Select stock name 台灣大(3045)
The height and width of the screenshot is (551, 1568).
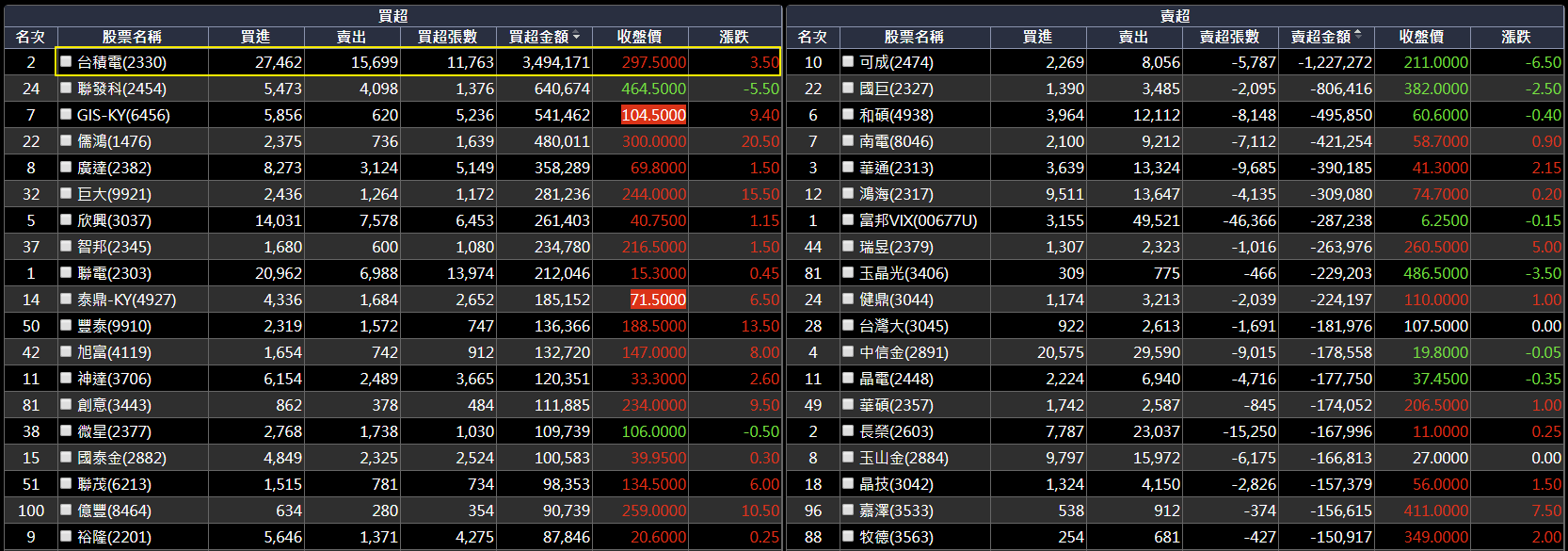point(904,325)
